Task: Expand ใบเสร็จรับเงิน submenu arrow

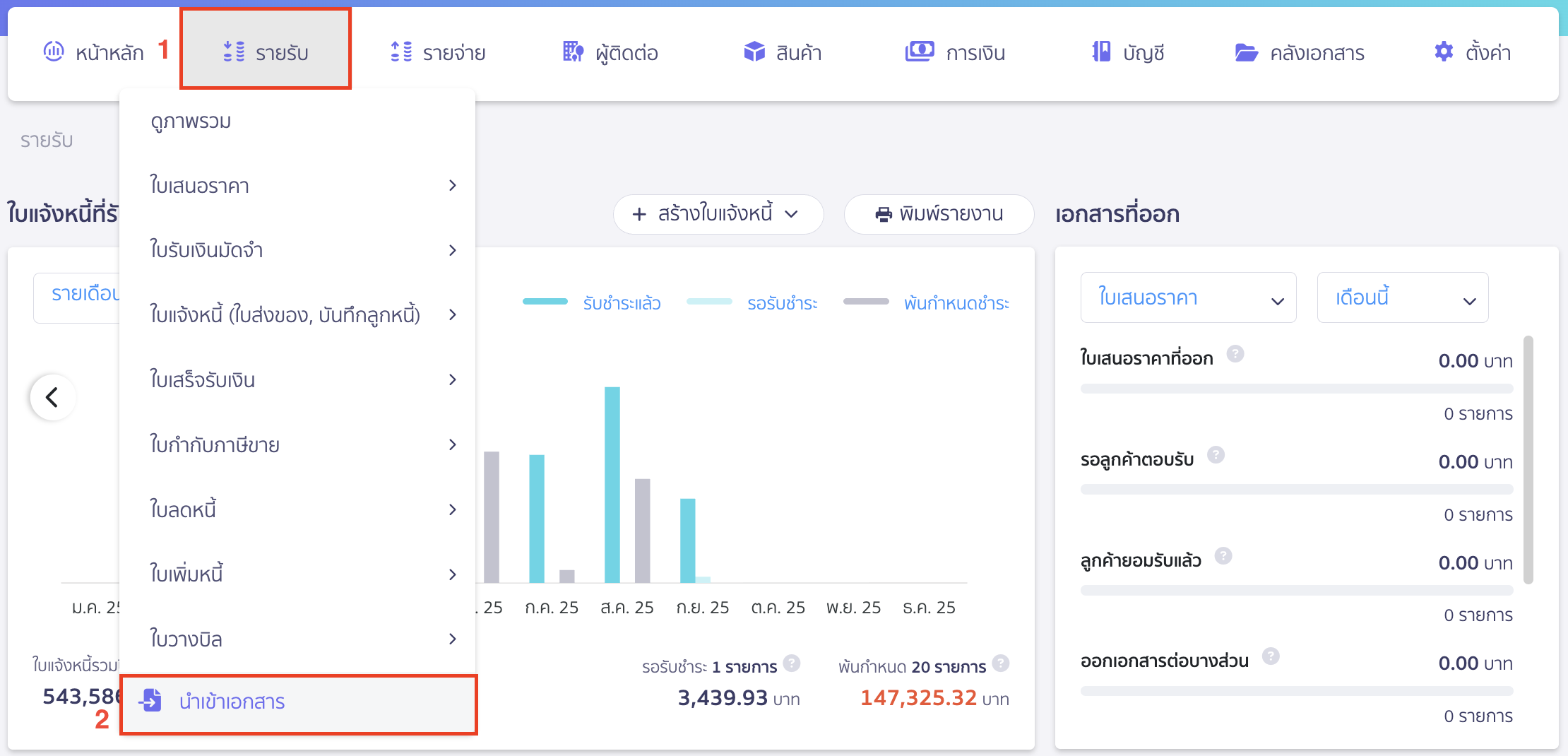Action: point(453,379)
